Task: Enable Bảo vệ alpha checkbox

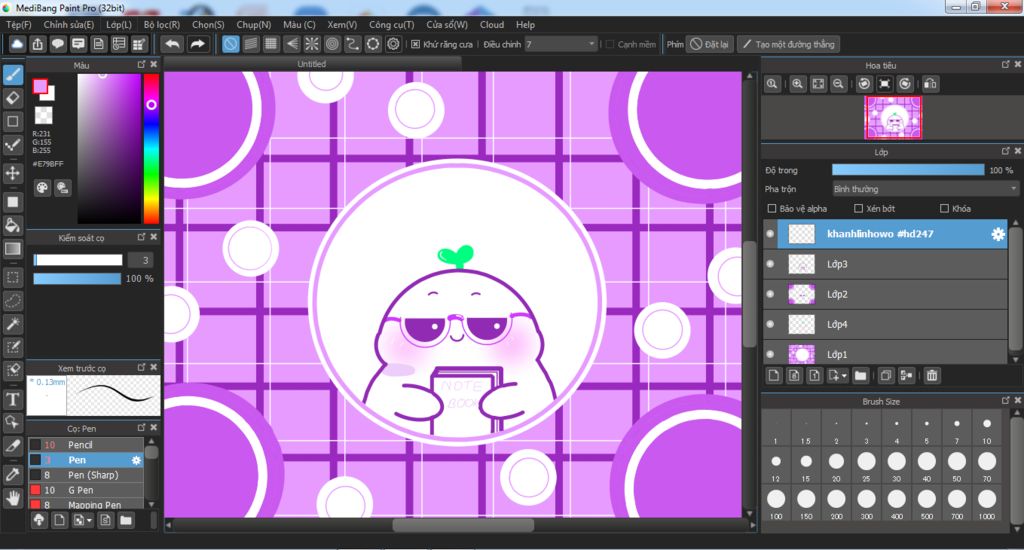Action: [771, 208]
